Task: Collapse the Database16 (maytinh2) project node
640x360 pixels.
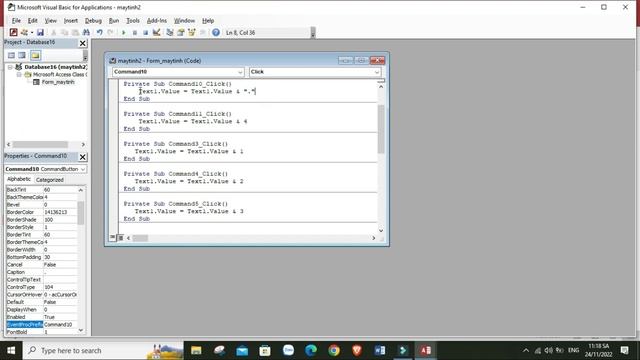Action: click(x=10, y=67)
